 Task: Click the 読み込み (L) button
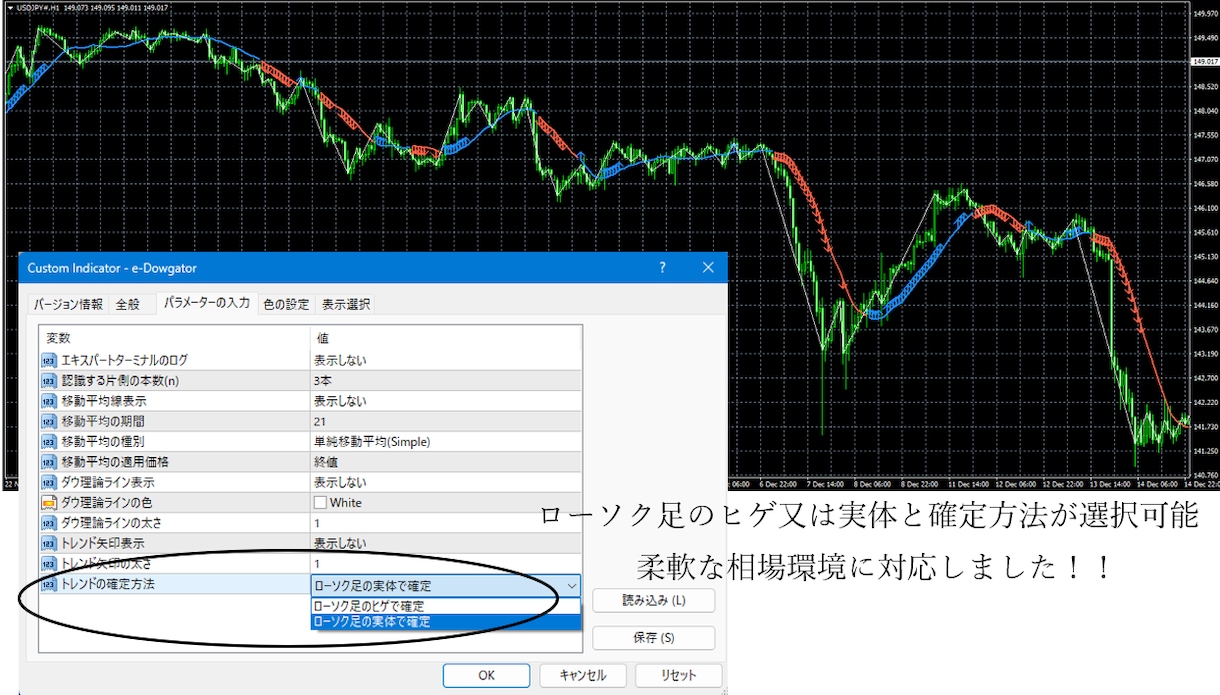pos(654,600)
